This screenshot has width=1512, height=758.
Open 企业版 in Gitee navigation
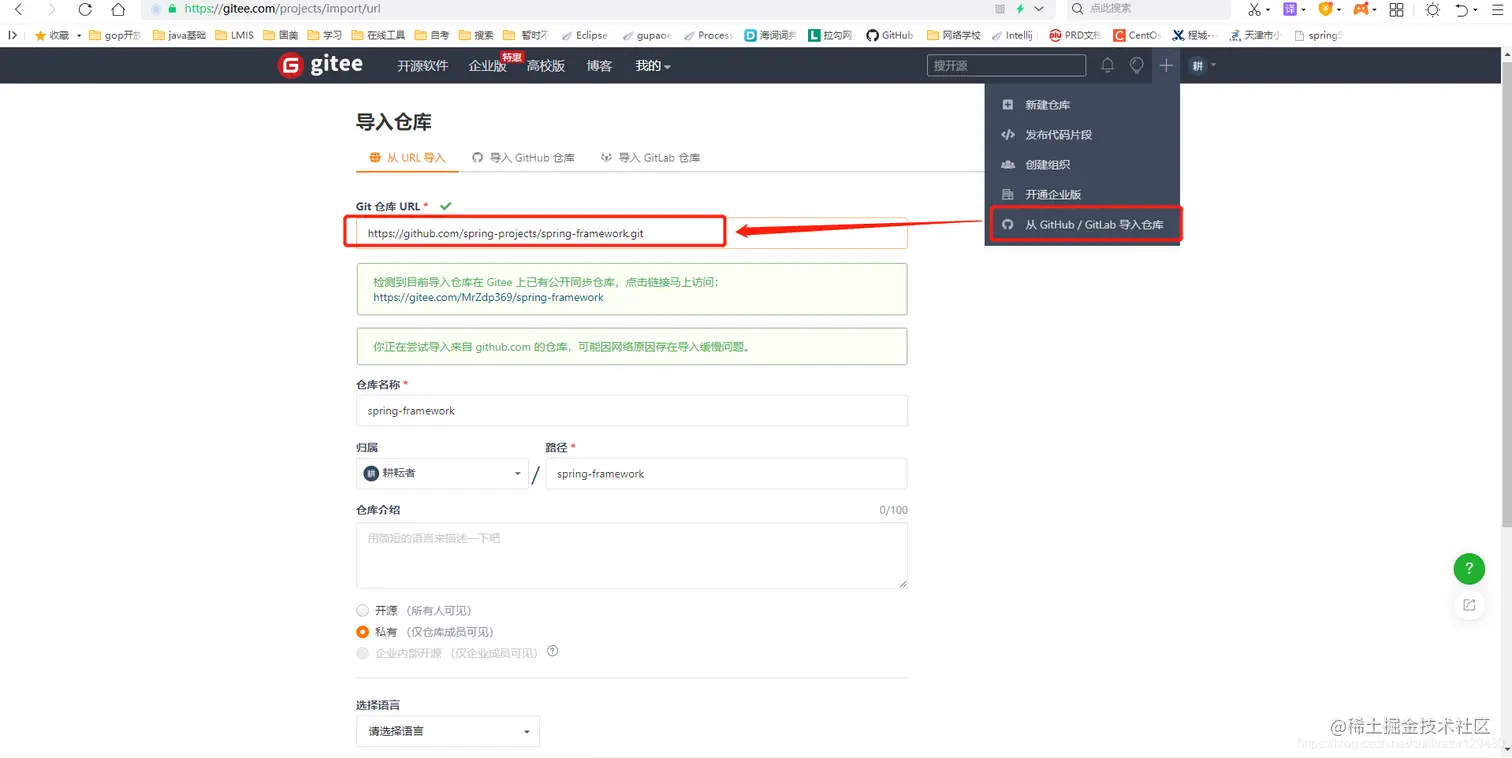coord(487,66)
